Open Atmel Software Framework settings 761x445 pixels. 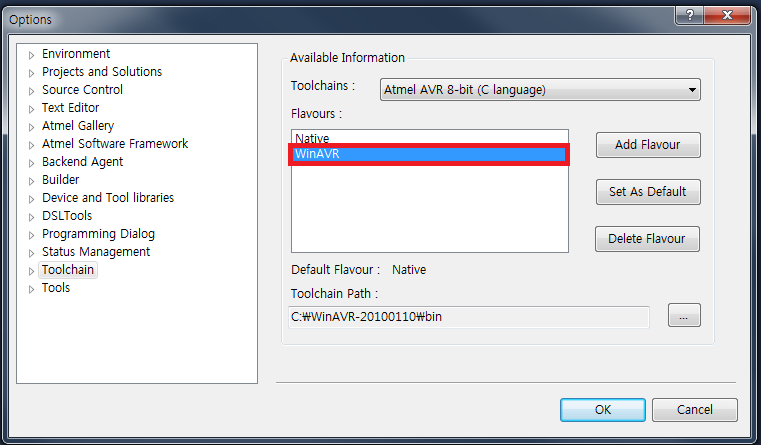click(x=115, y=144)
